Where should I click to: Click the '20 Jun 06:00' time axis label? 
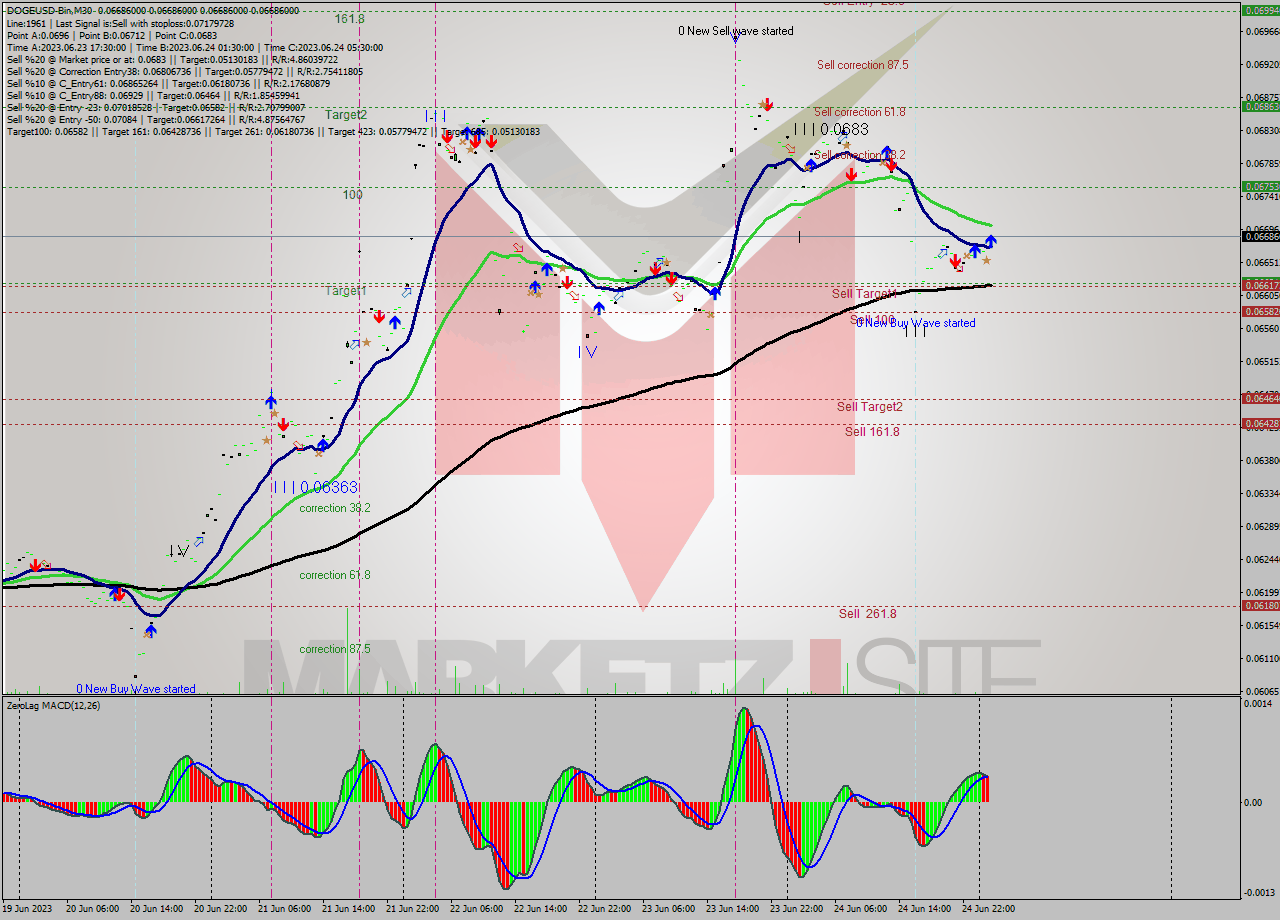(92, 909)
